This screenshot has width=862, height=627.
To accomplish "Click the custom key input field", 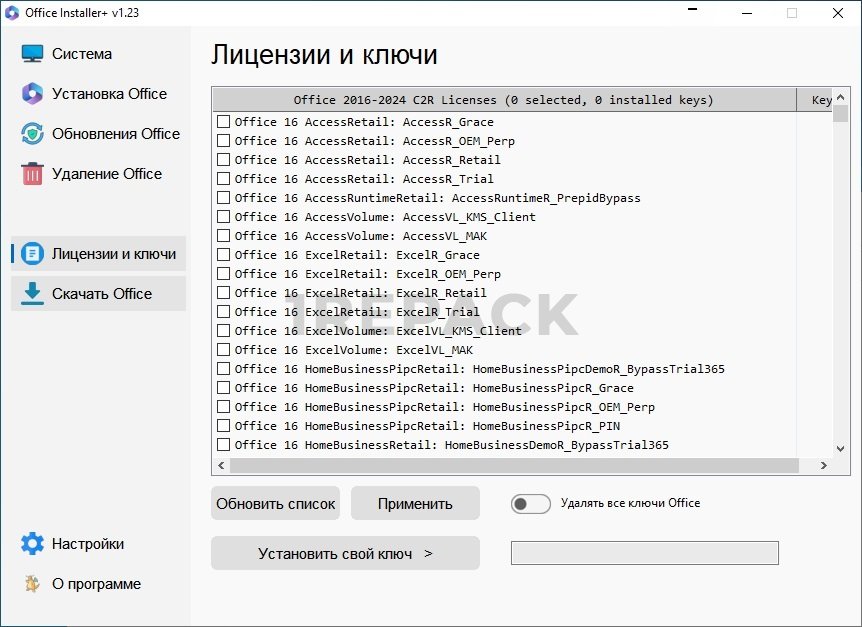I will tap(644, 553).
